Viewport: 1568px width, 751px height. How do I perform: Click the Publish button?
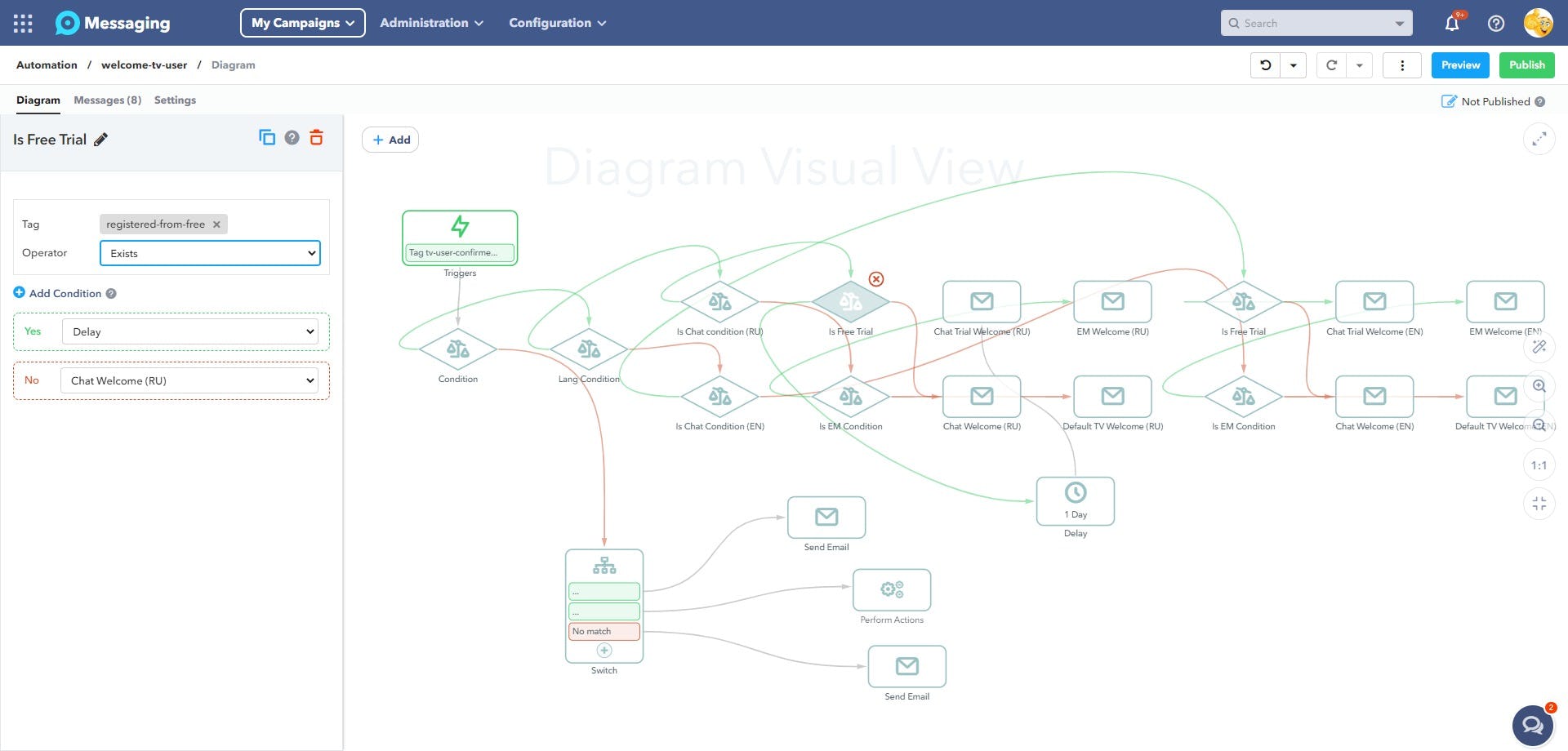[x=1526, y=65]
